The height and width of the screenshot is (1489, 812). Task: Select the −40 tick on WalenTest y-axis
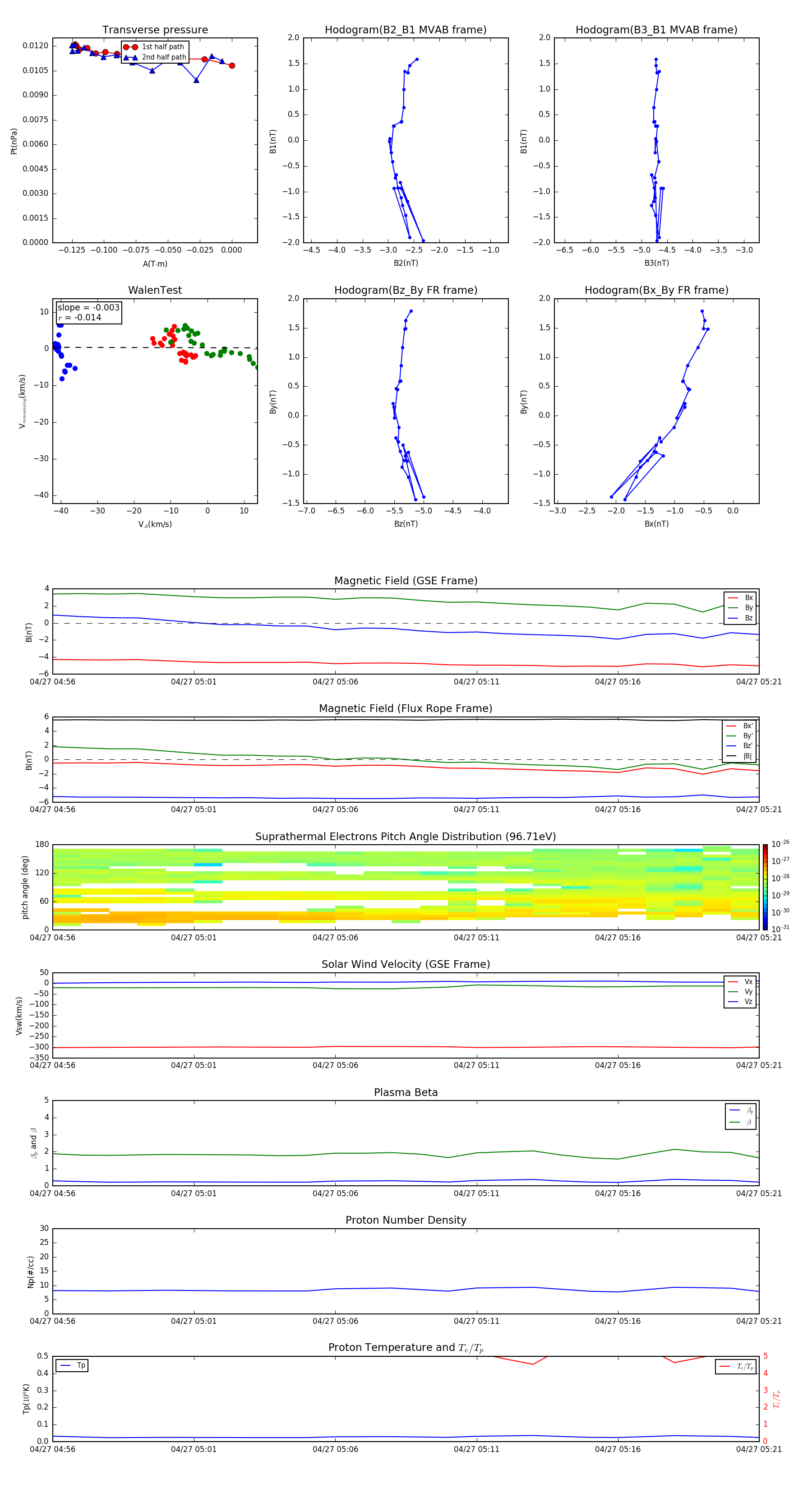click(41, 495)
